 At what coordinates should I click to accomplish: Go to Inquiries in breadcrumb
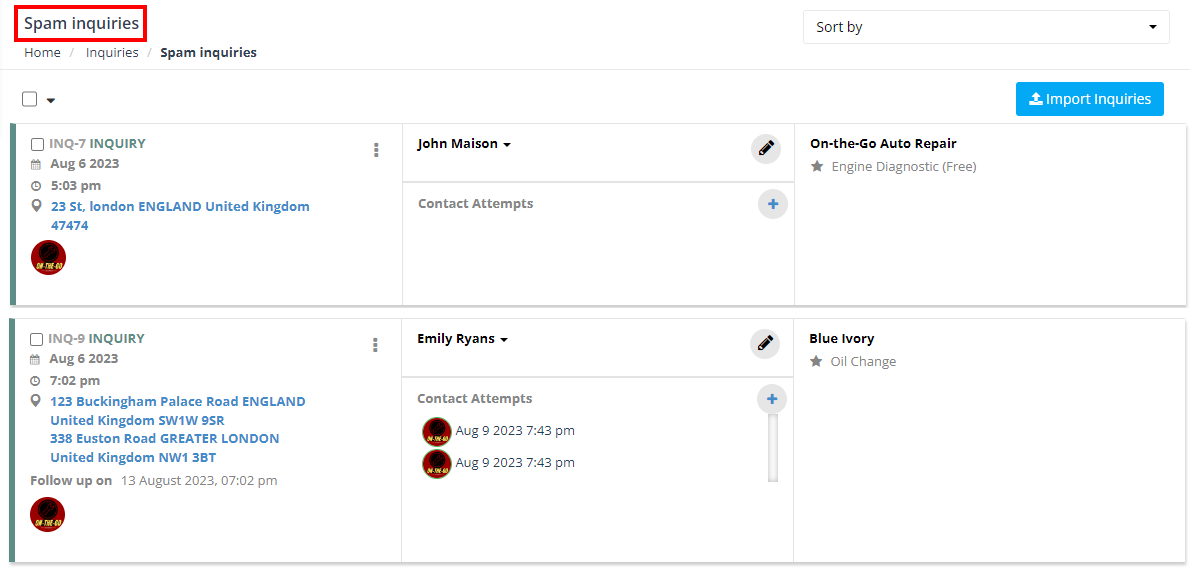pos(112,52)
